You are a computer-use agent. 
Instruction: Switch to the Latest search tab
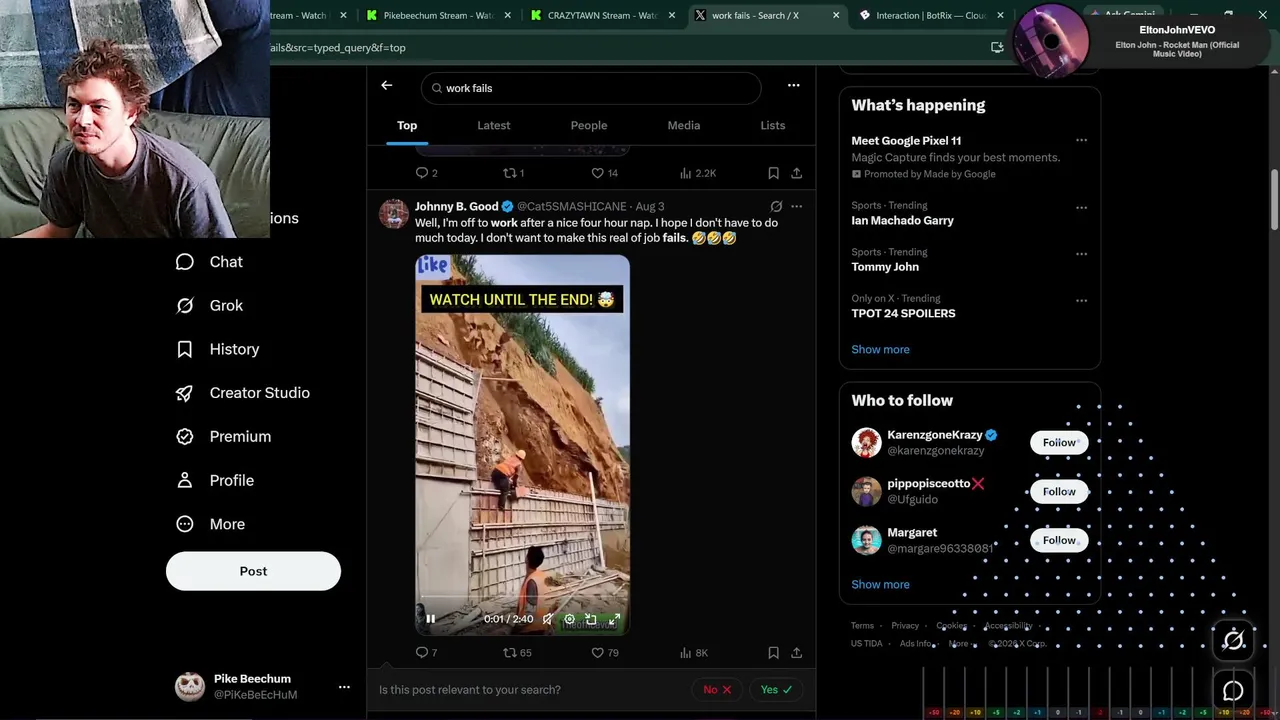point(494,125)
